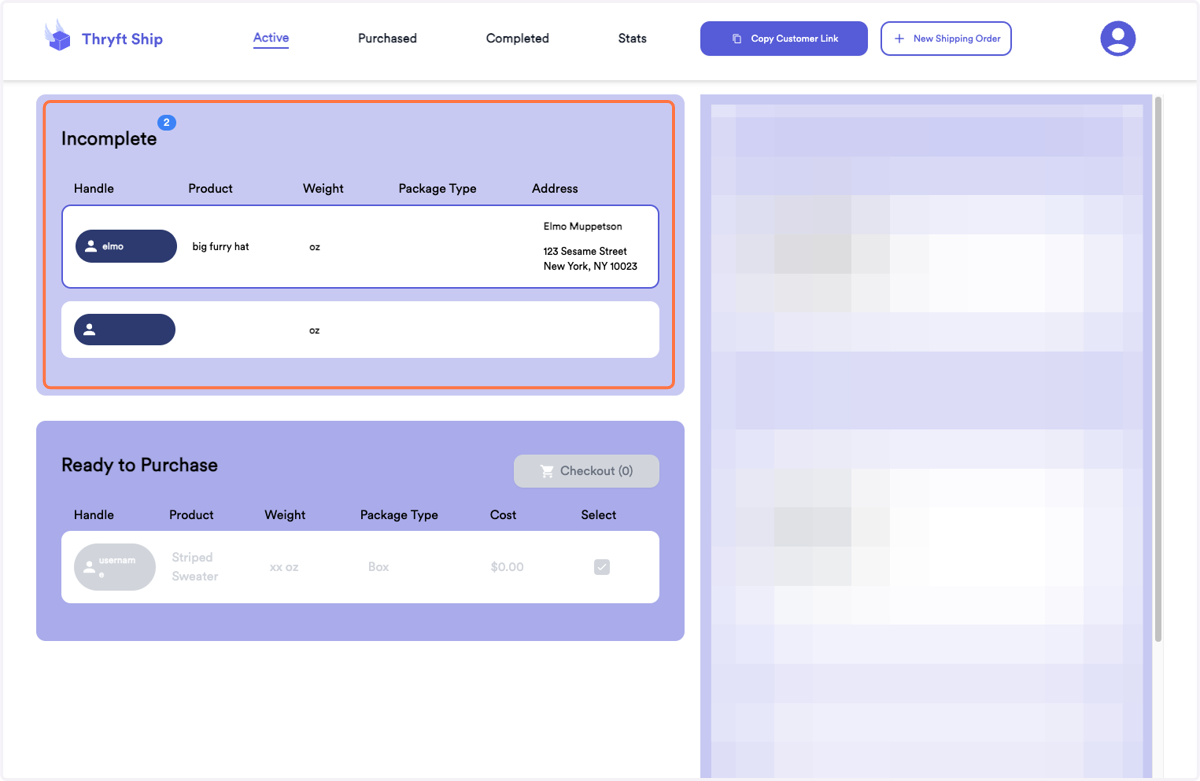1200x781 pixels.
Task: Open the Purchased tab
Action: [x=387, y=38]
